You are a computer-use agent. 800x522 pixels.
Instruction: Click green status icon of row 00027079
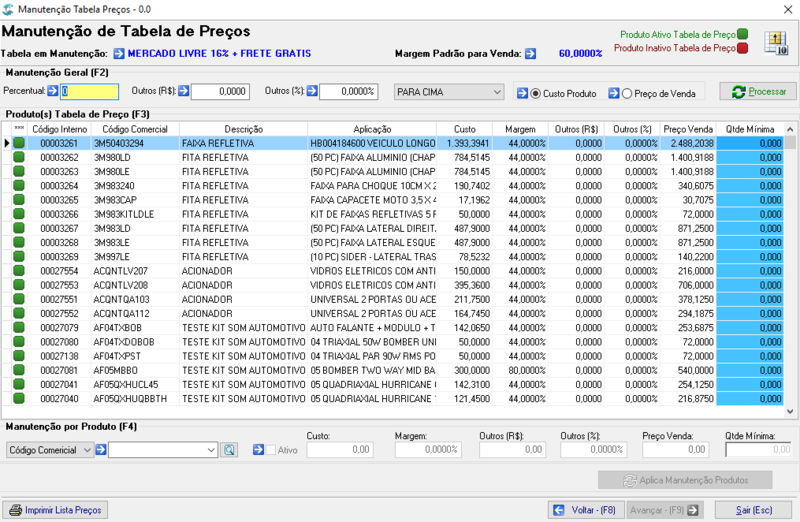coord(19,327)
